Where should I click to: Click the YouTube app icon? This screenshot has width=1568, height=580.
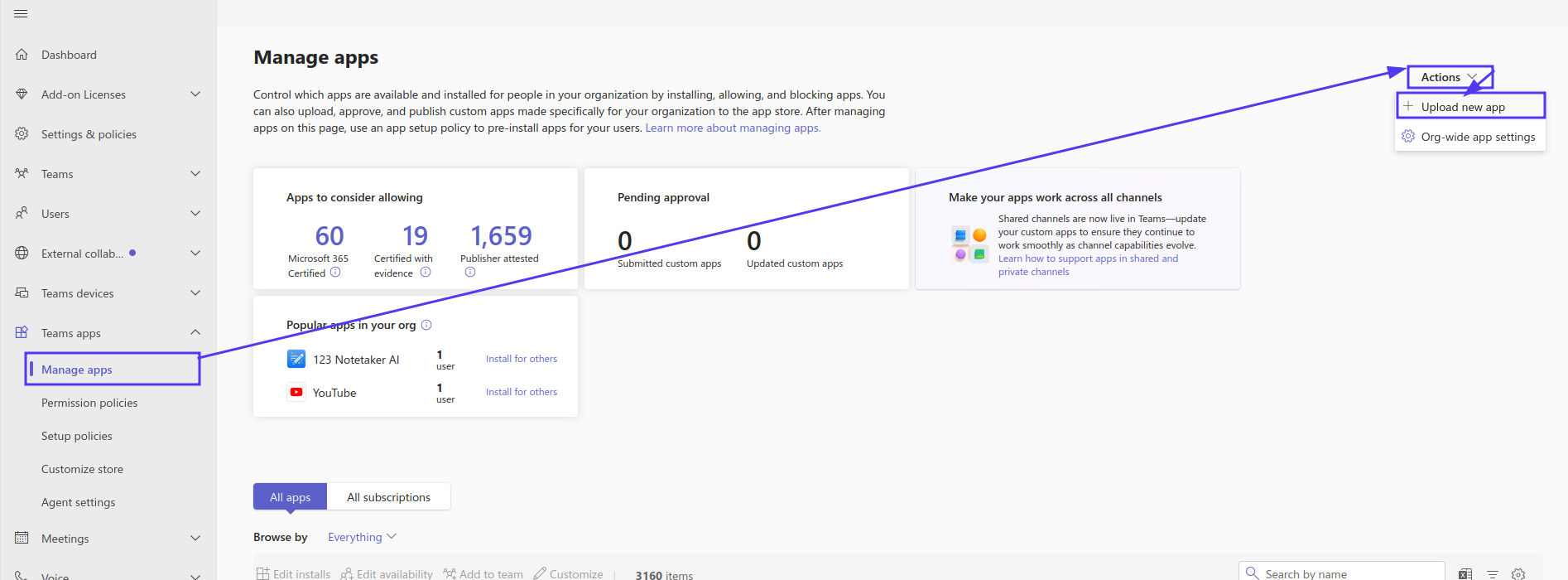[296, 392]
